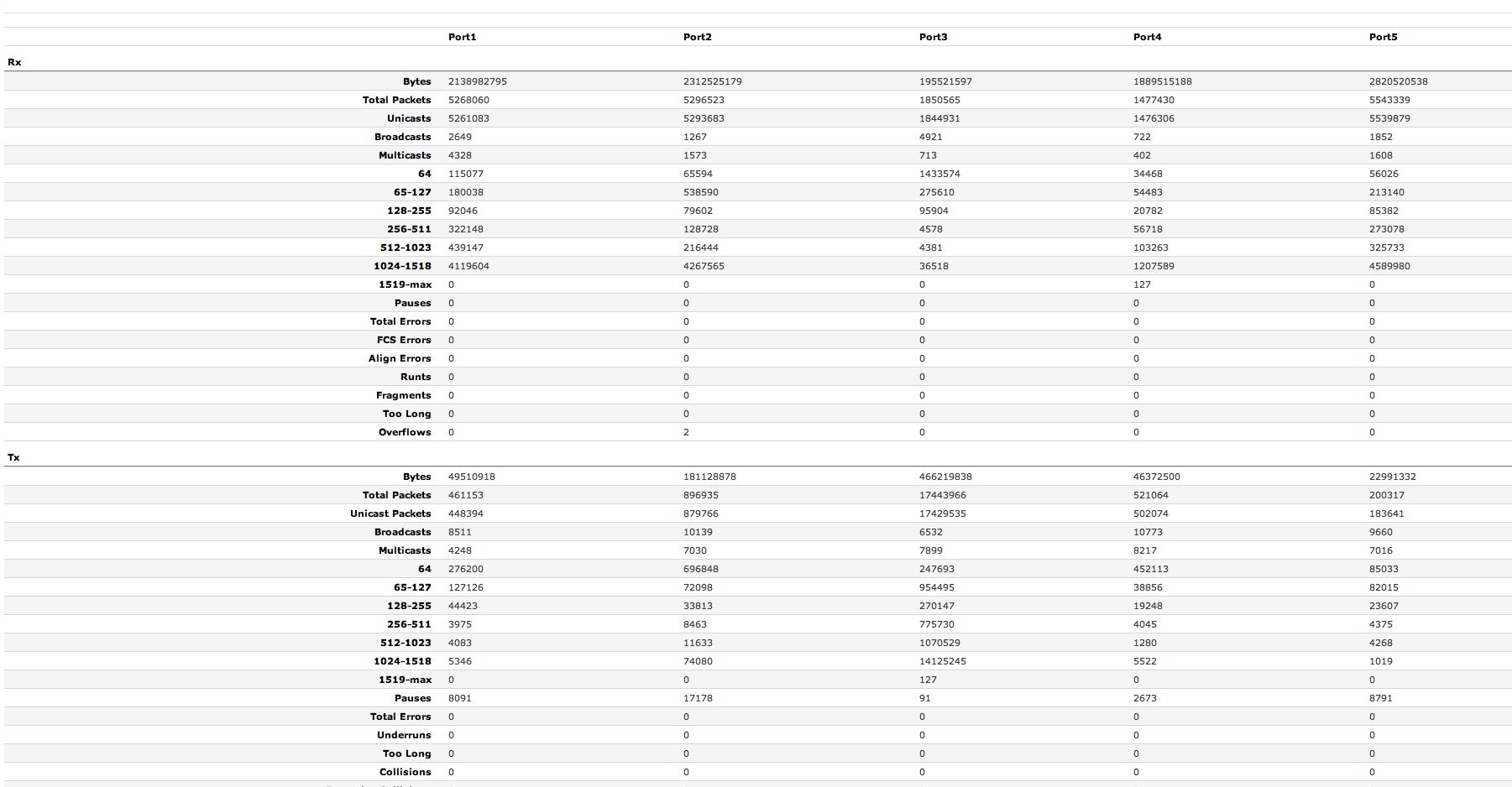
Task: Click the Rx Runts row label
Action: [x=416, y=377]
